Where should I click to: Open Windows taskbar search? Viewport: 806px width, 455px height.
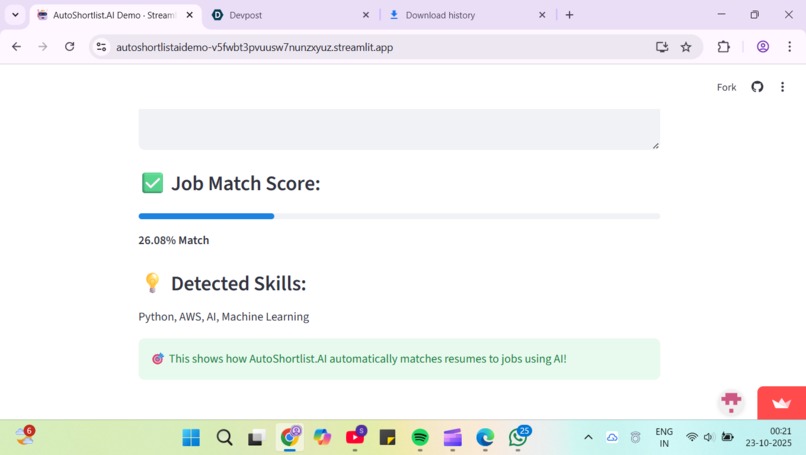click(224, 438)
